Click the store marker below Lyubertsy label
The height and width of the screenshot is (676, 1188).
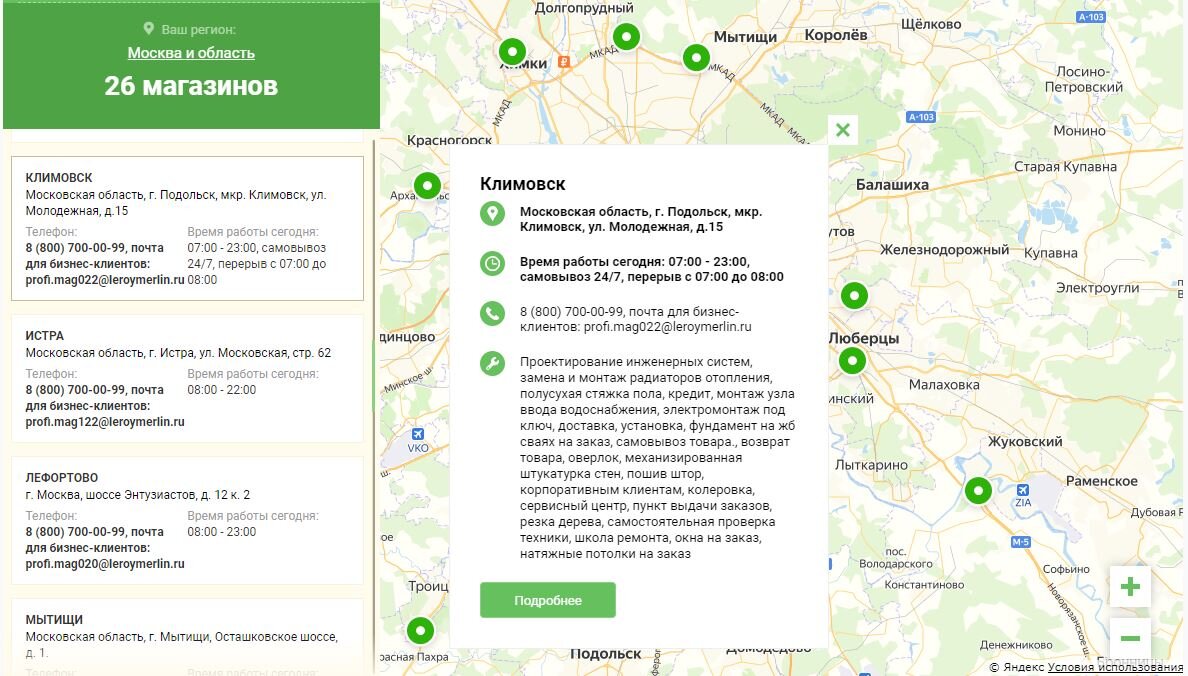(852, 361)
